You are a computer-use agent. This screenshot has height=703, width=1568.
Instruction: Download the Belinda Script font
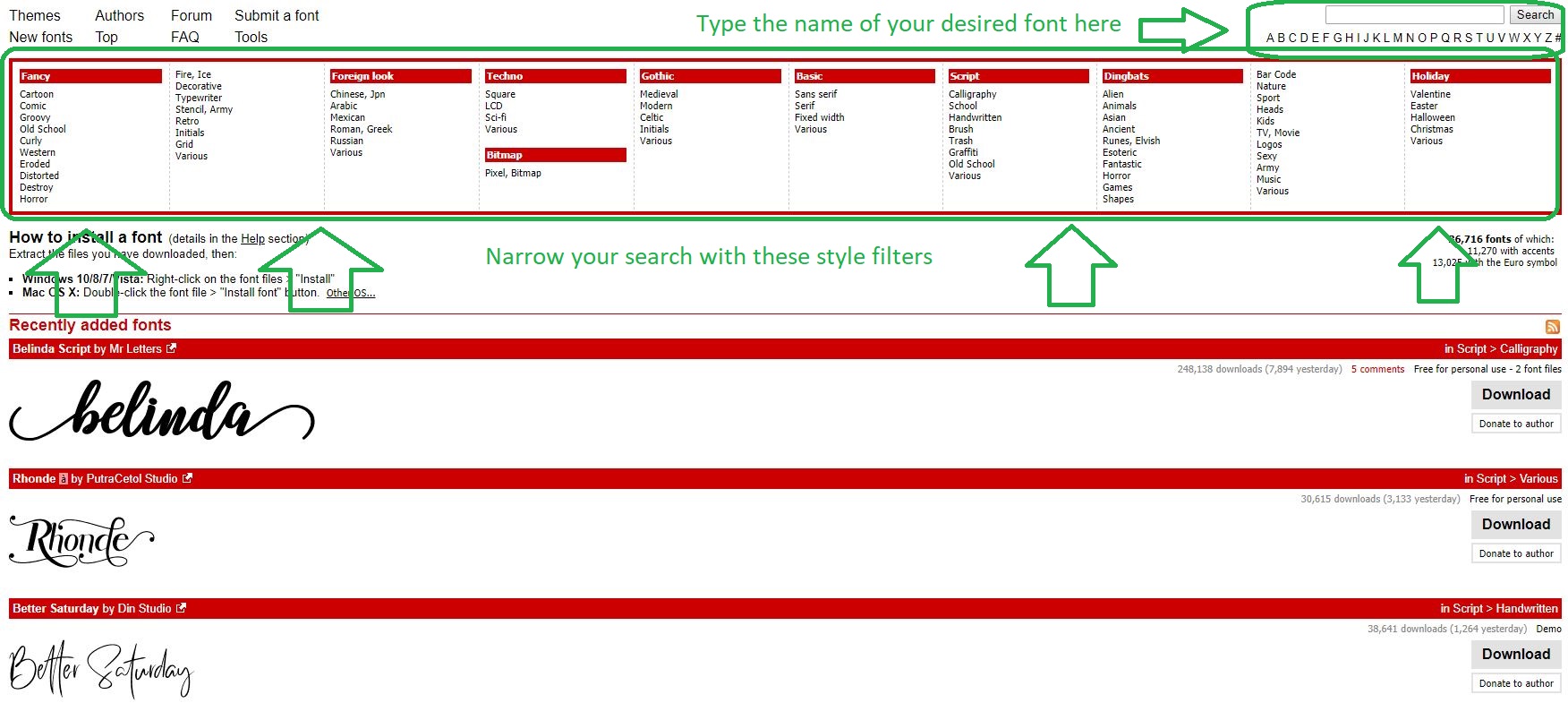(1515, 395)
